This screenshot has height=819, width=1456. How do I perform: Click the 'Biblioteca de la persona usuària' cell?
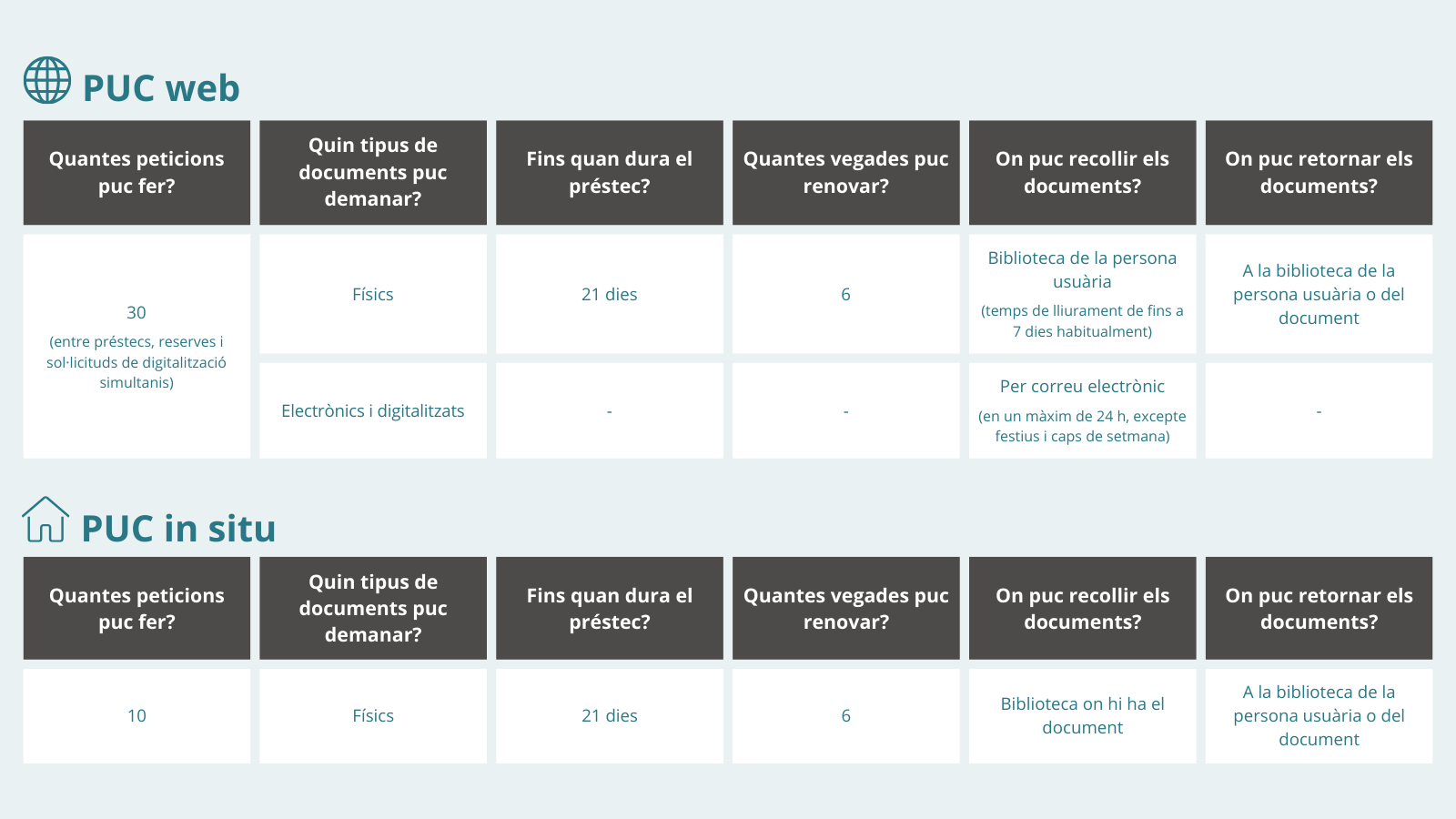coord(1083,294)
